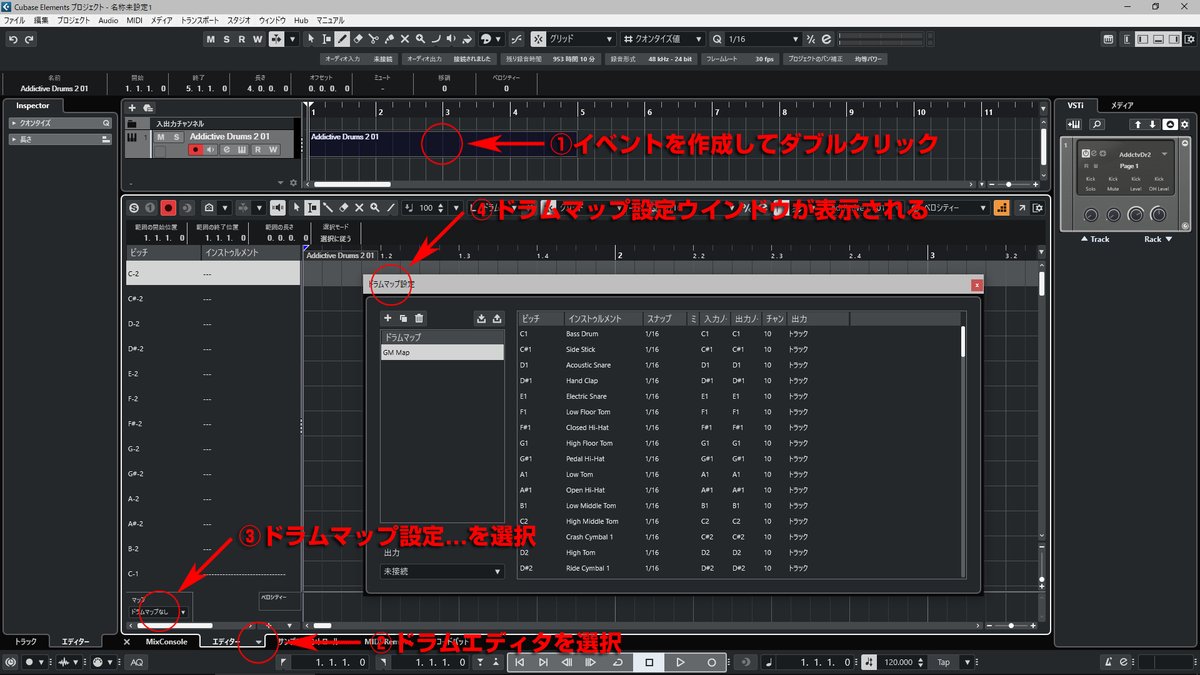Toggle Snap on/off icon
This screenshot has width=1200, height=675.
click(x=538, y=39)
